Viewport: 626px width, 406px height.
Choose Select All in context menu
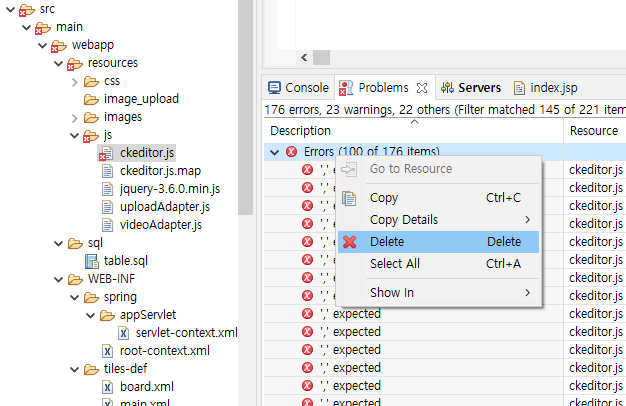(x=438, y=264)
